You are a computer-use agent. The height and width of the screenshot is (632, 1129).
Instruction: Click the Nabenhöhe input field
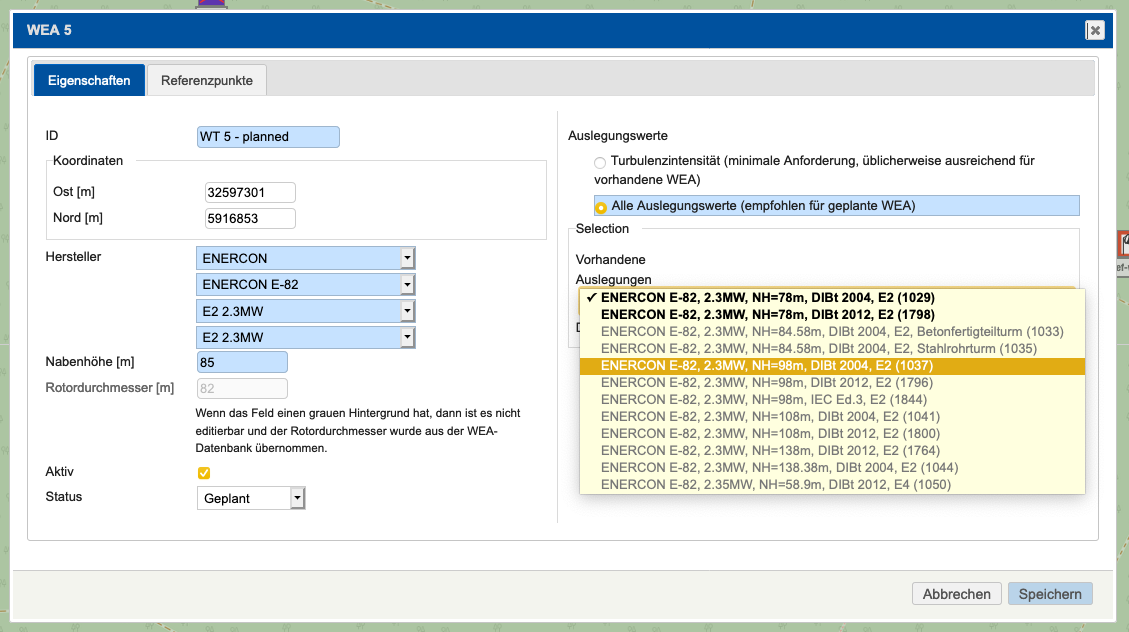click(243, 363)
